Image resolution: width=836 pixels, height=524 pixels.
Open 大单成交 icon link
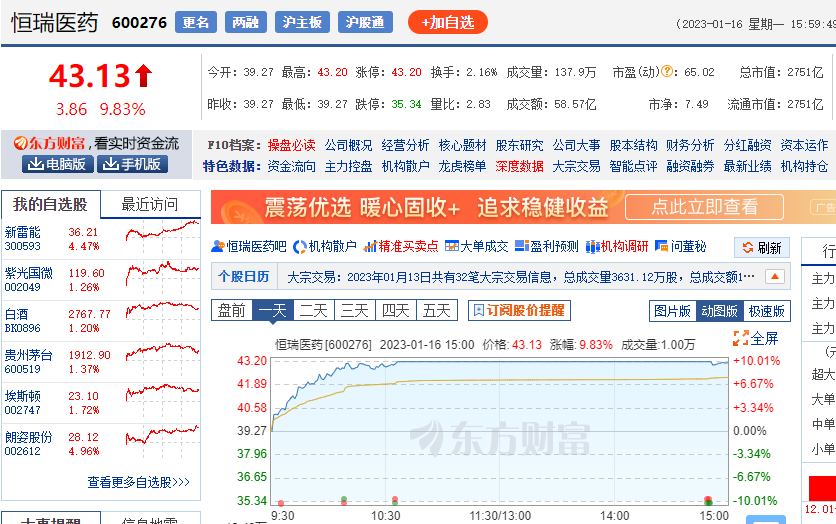pos(476,246)
